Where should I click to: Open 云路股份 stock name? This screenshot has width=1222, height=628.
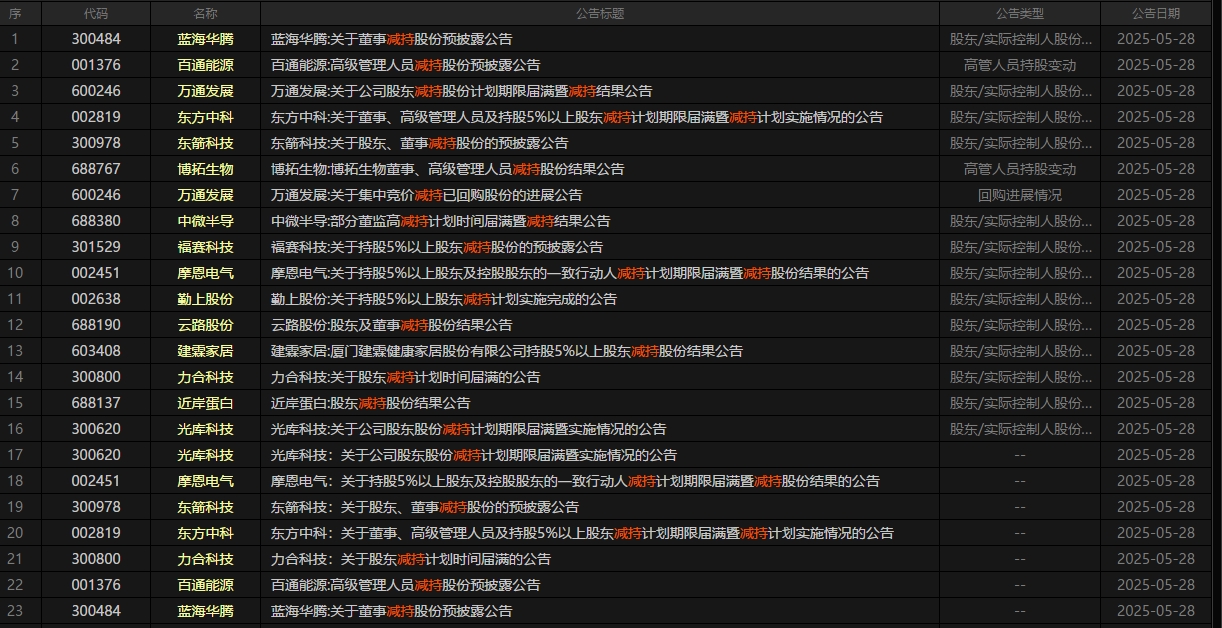[205, 325]
